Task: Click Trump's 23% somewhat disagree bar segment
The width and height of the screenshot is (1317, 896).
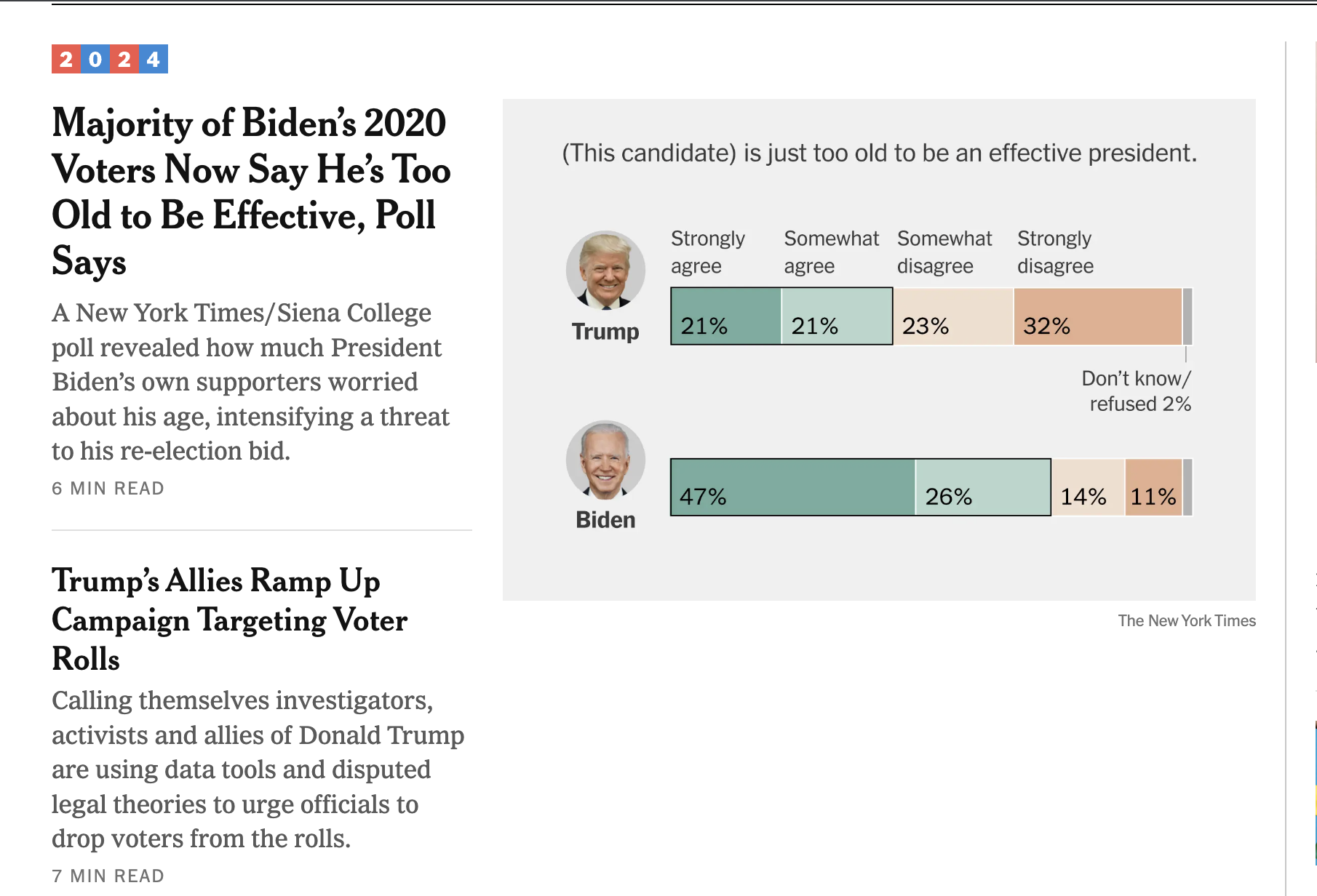Action: [953, 316]
